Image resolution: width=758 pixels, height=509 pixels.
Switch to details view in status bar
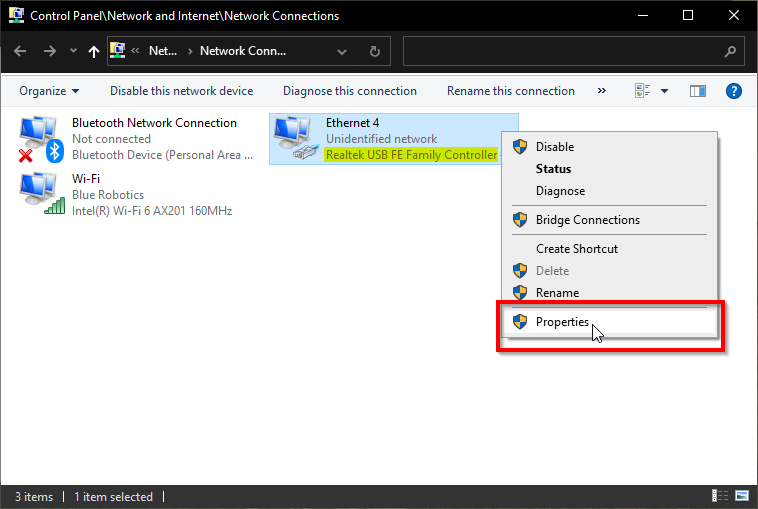(720, 496)
